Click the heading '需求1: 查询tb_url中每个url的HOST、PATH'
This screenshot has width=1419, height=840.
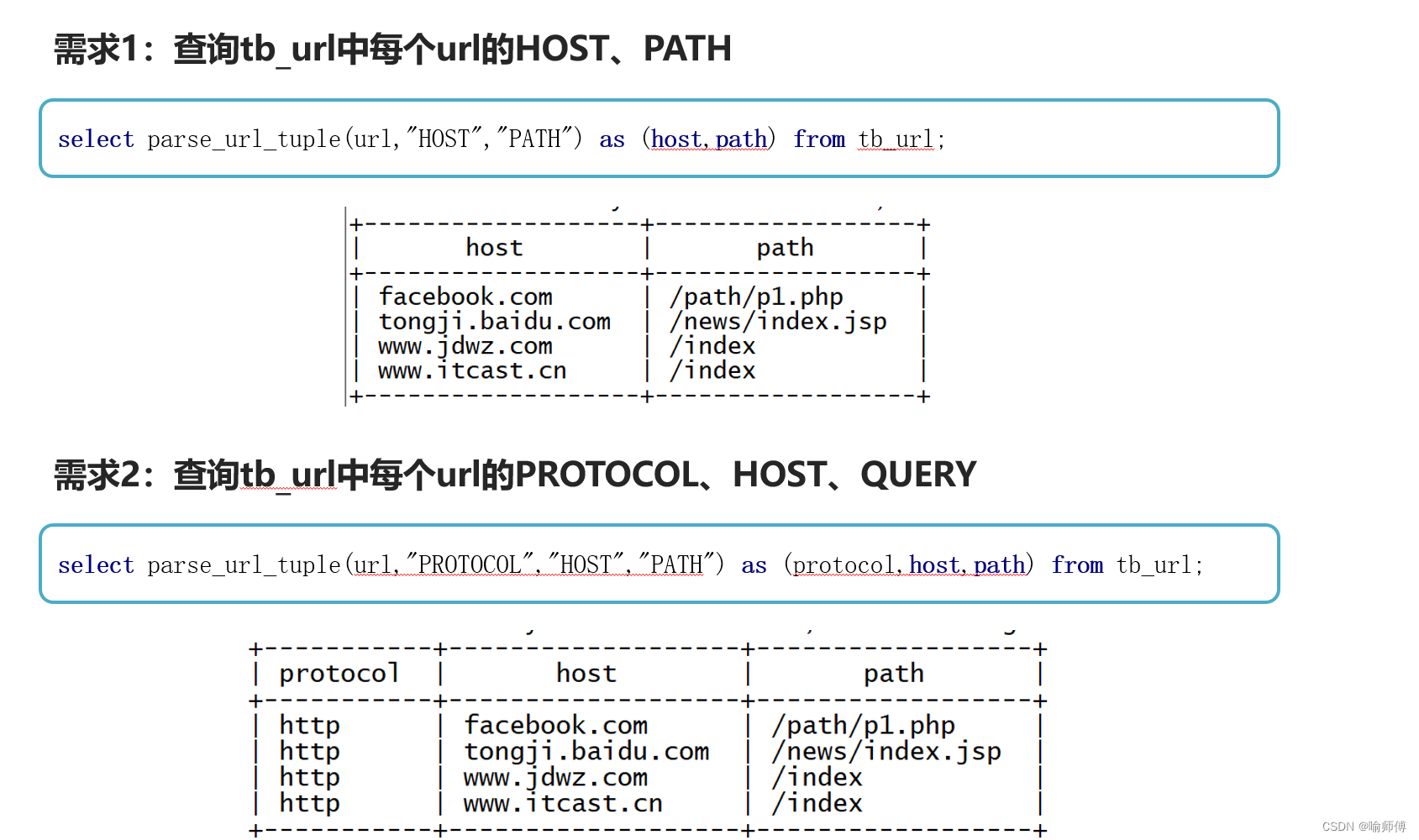pyautogui.click(x=392, y=49)
